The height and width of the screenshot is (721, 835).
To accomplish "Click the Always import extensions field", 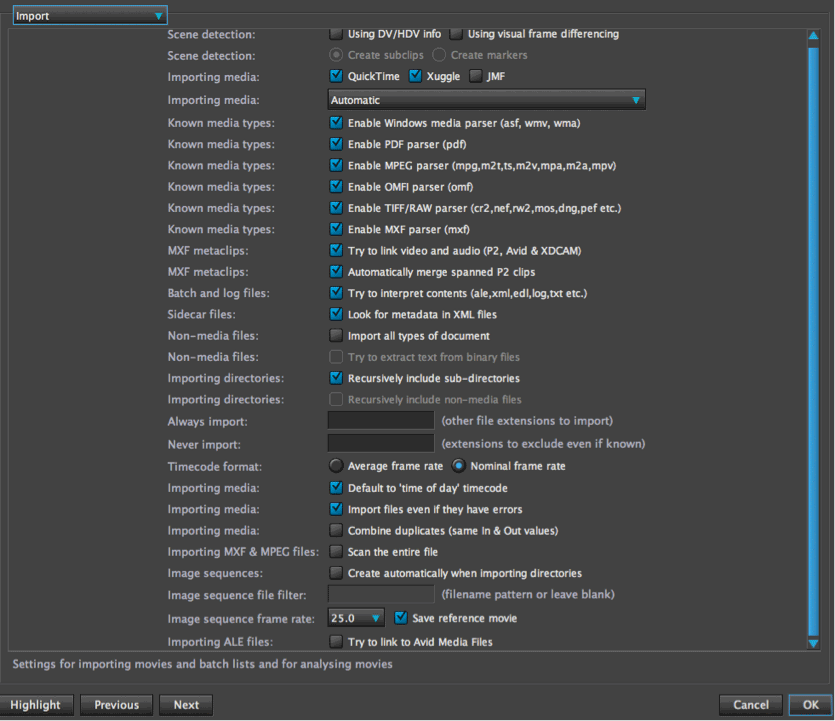I will point(381,421).
